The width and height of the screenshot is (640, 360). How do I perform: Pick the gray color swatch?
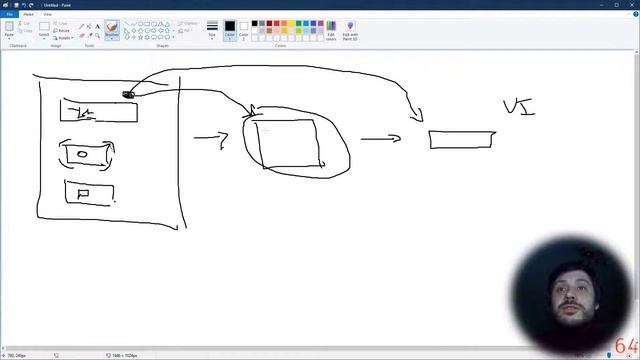coord(262,23)
